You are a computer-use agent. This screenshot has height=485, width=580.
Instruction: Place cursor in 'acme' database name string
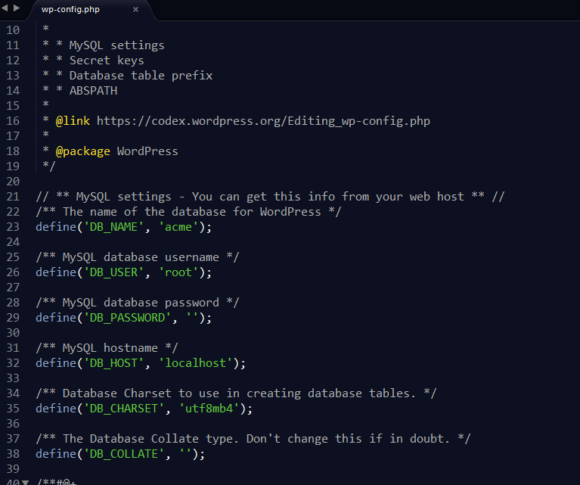178,227
